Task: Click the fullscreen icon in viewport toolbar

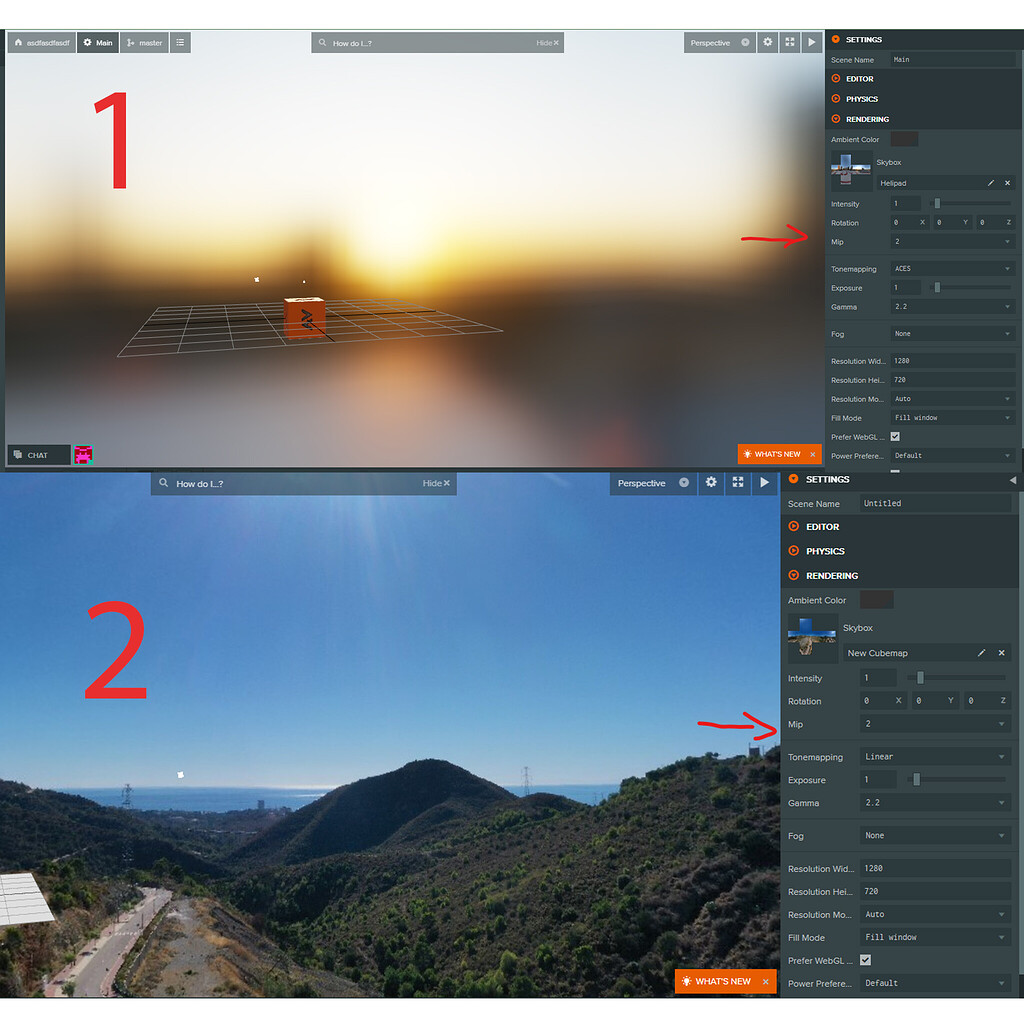Action: [788, 42]
